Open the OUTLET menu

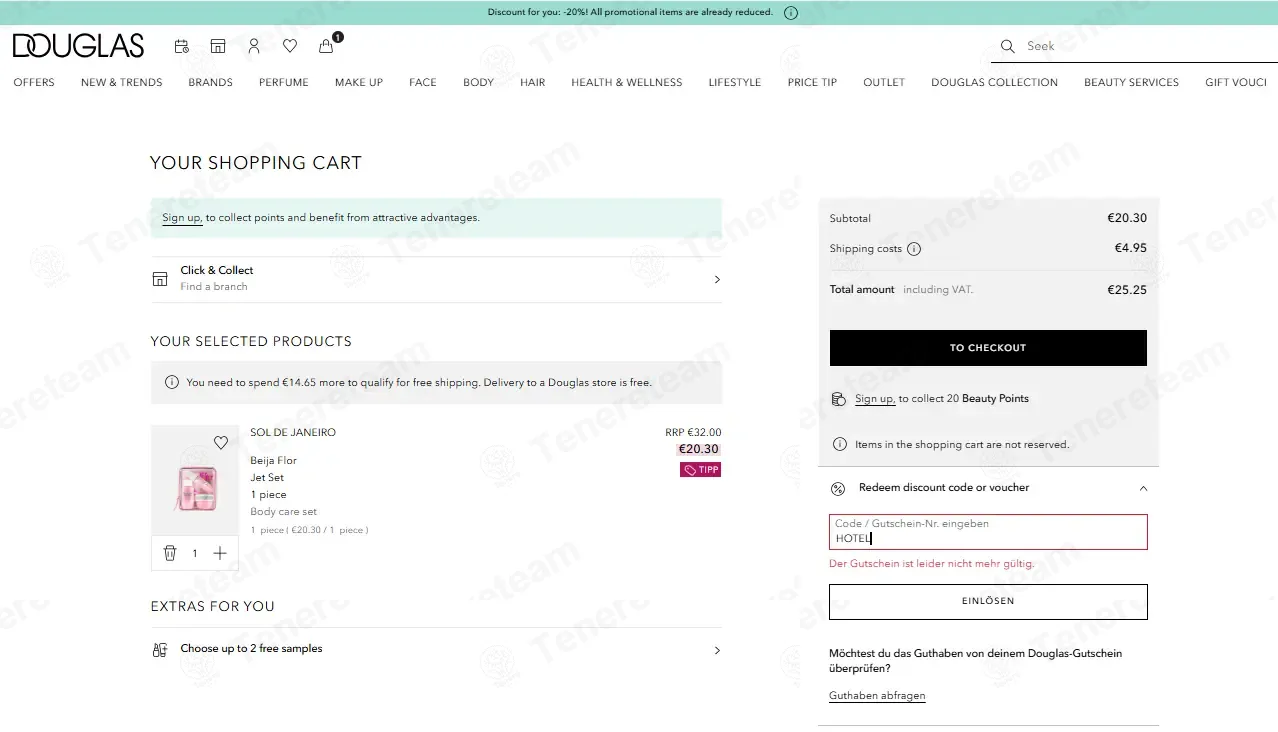point(884,82)
